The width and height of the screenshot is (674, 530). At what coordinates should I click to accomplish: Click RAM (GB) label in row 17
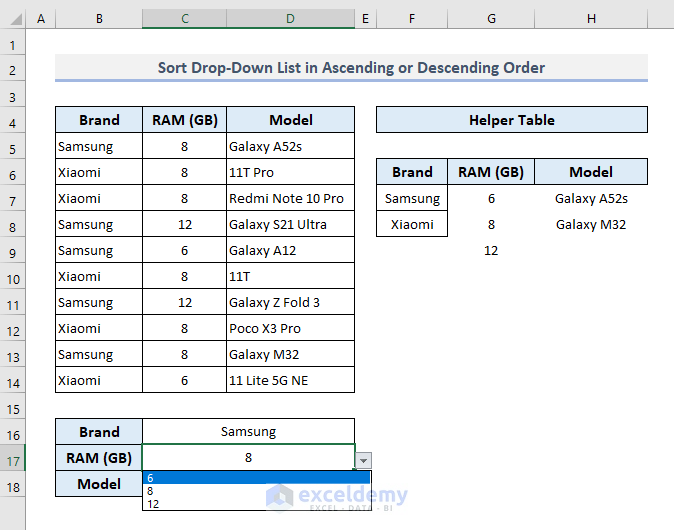pyautogui.click(x=99, y=458)
